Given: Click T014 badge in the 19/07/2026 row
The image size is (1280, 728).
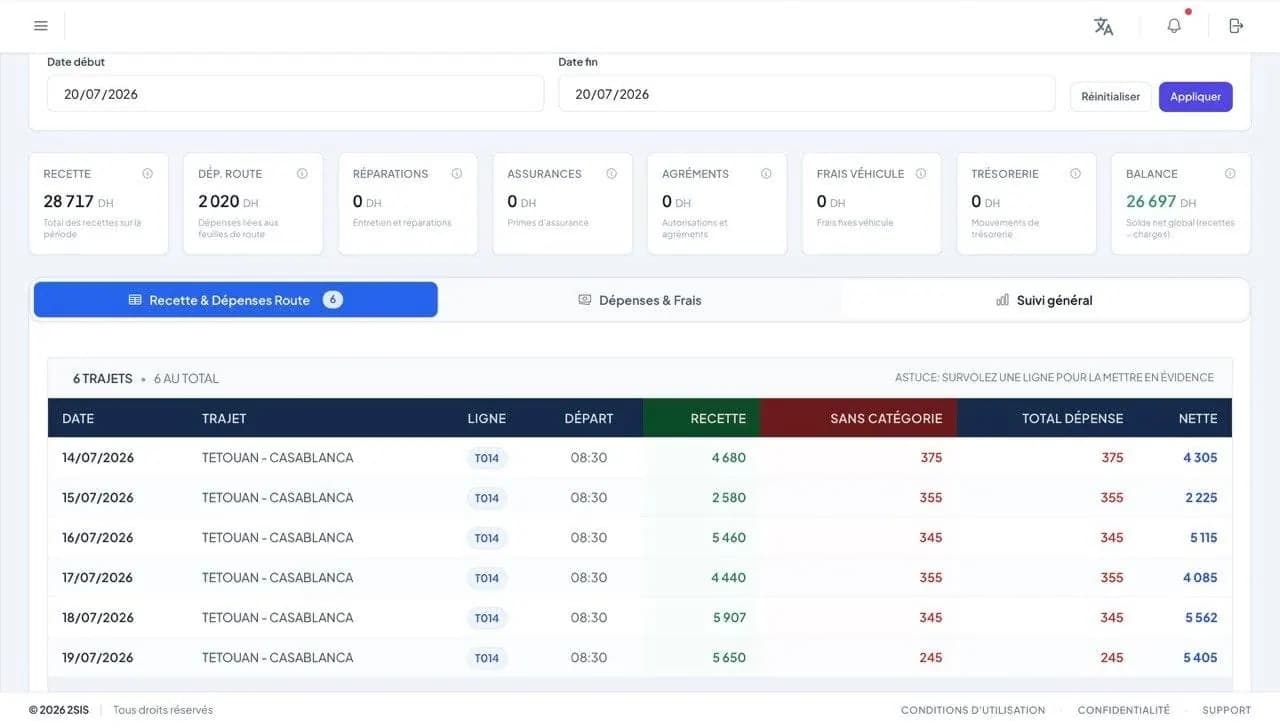Looking at the screenshot, I should point(487,659).
